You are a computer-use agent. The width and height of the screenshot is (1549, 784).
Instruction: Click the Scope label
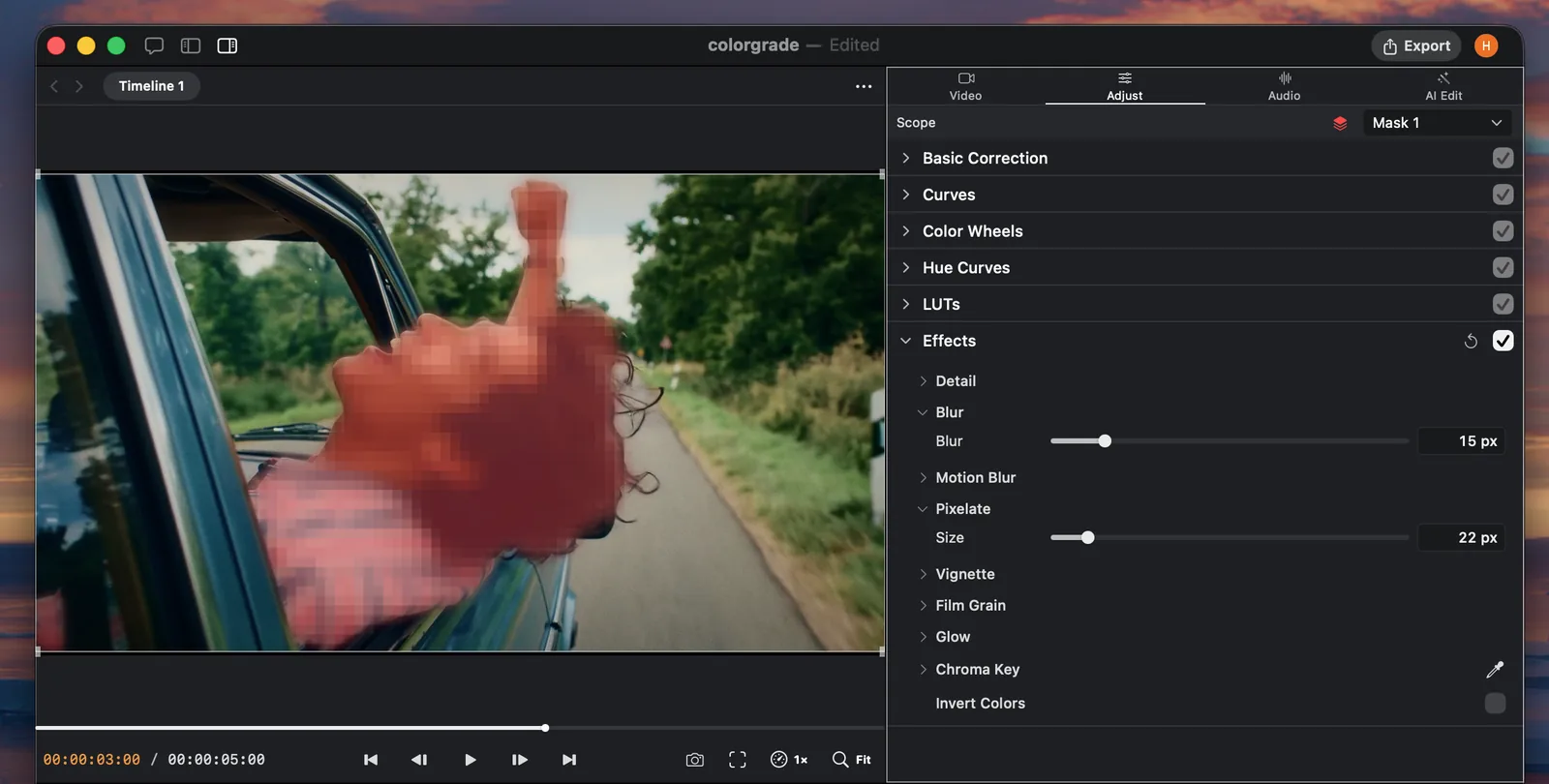point(916,123)
